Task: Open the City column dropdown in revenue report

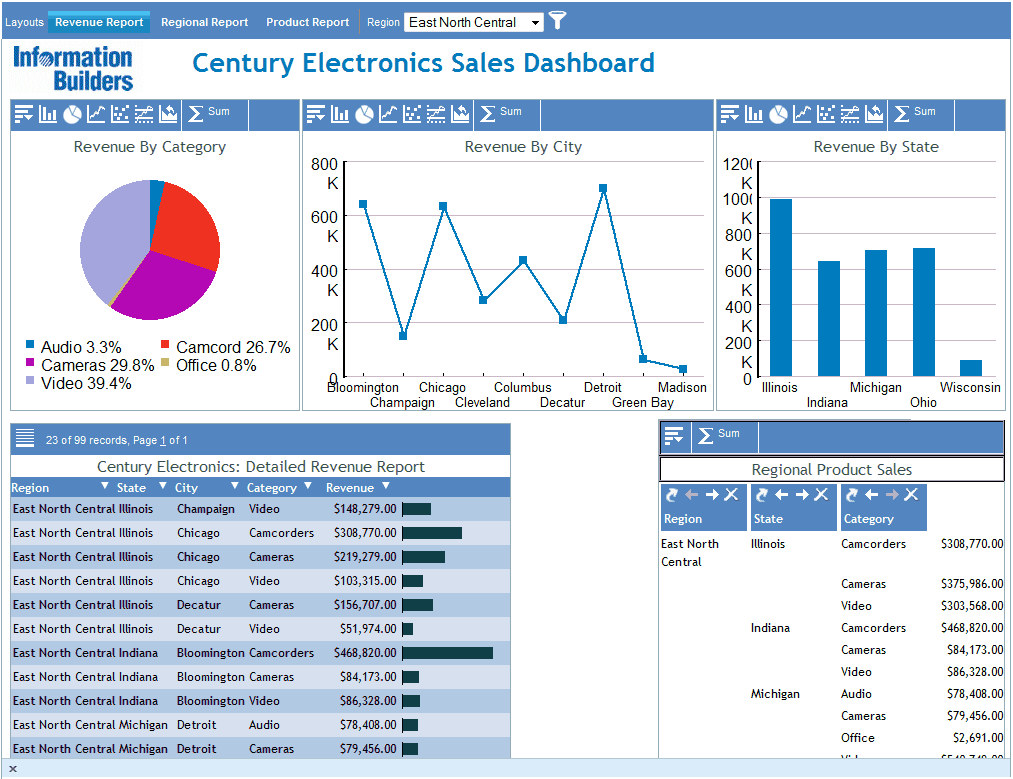Action: [x=235, y=486]
